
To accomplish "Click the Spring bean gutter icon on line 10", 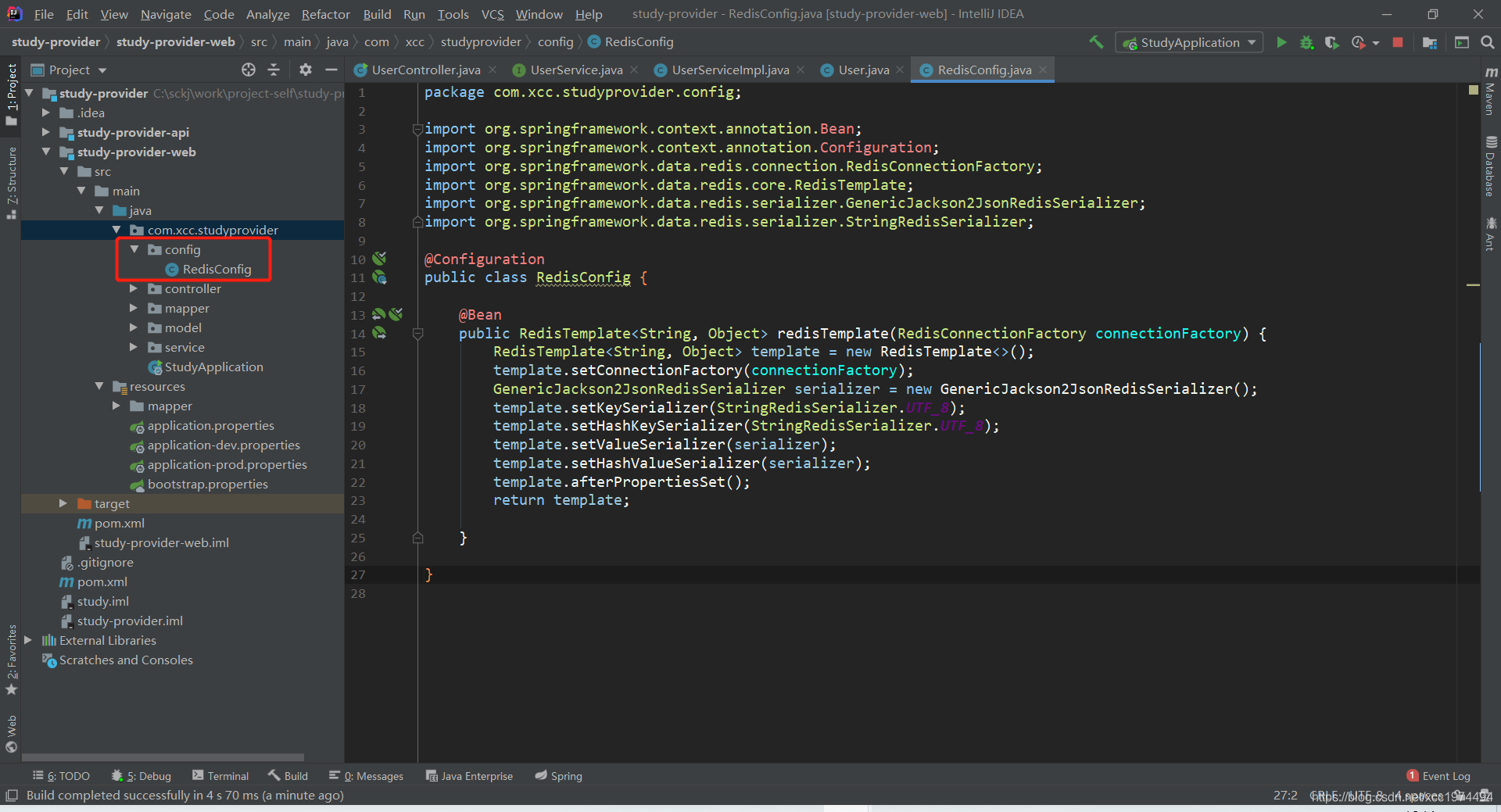I will point(379,259).
